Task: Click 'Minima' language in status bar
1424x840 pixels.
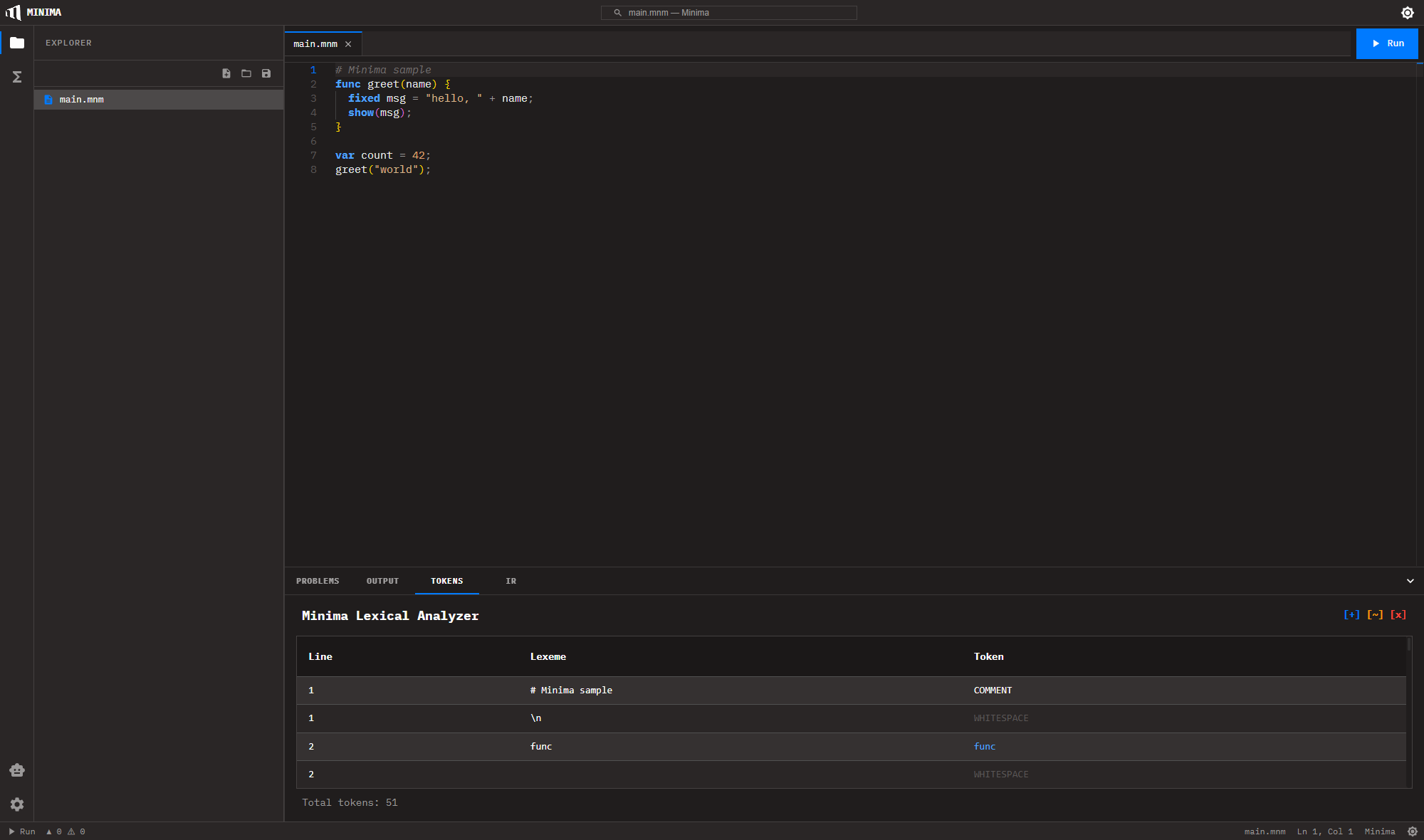Action: click(x=1380, y=831)
